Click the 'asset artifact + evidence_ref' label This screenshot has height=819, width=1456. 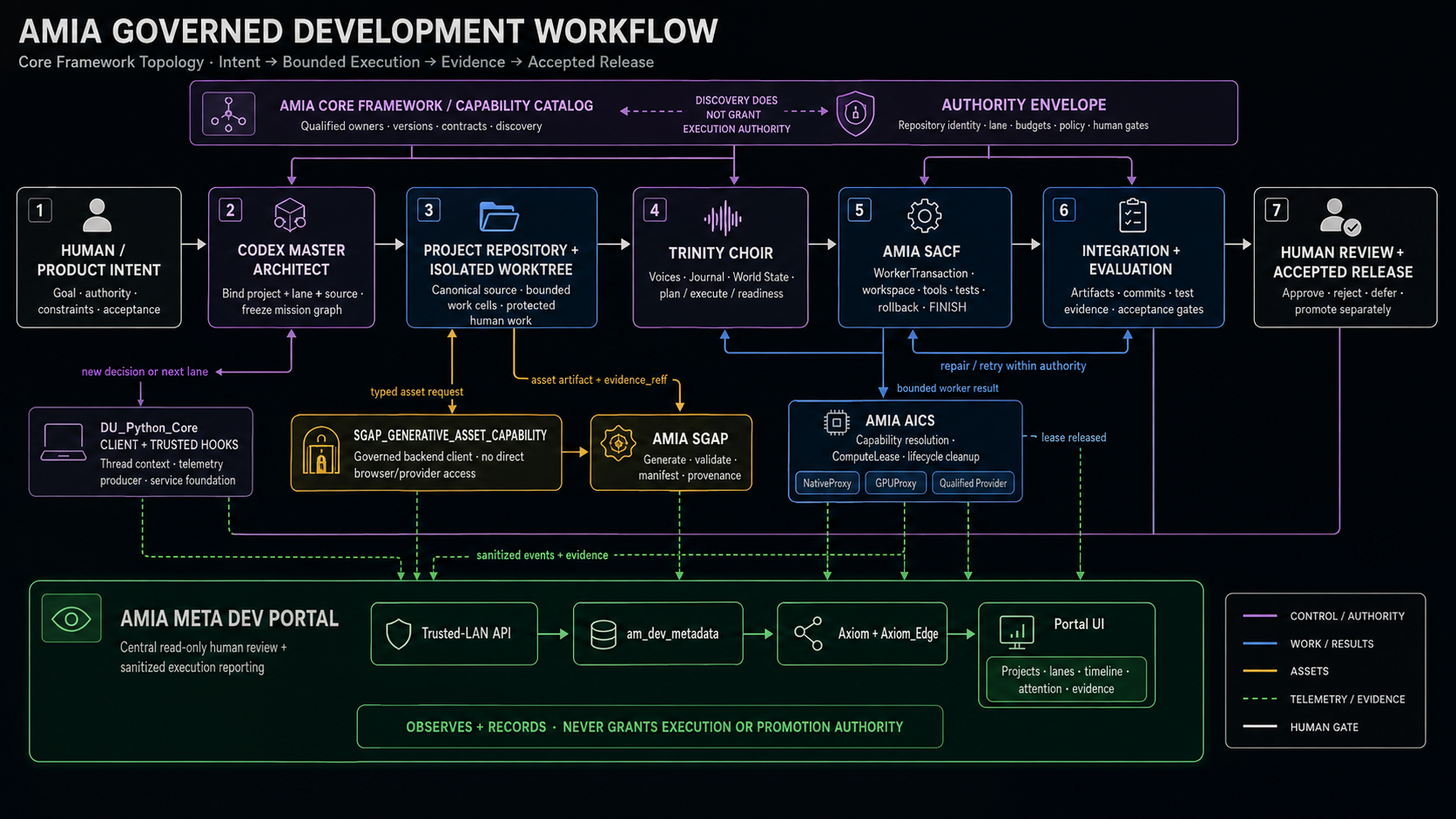point(599,379)
